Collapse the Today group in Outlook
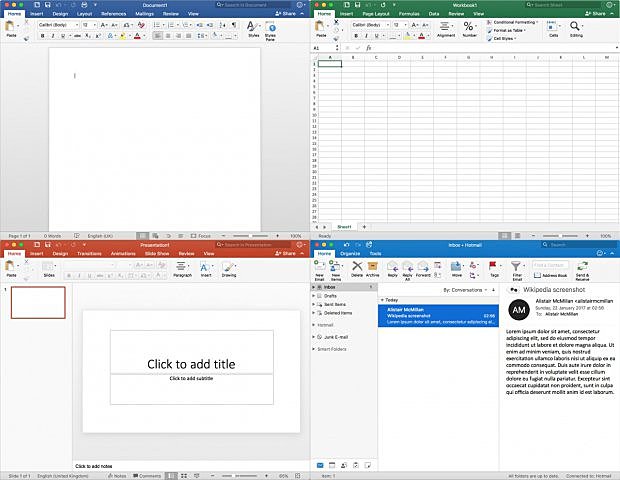This screenshot has height=480, width=620. 382,300
